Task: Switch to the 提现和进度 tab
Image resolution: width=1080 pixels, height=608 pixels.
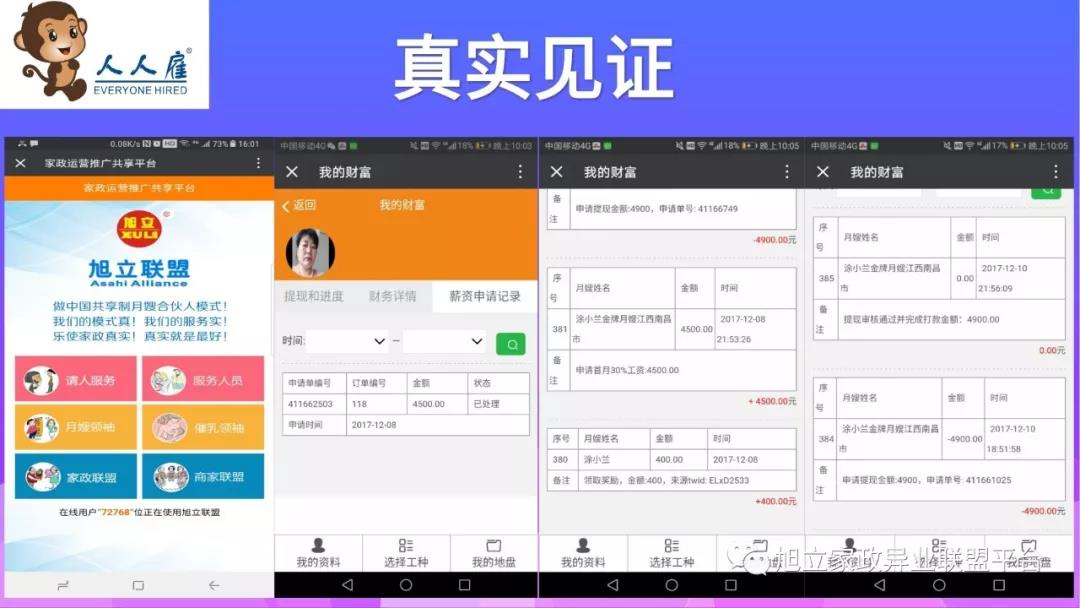Action: coord(313,296)
